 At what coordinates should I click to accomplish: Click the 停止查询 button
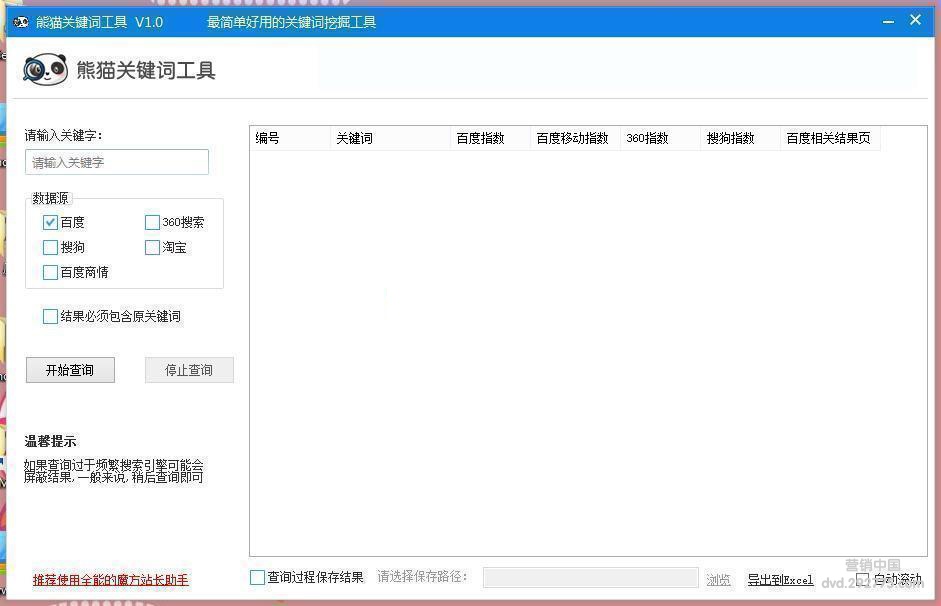pos(189,370)
